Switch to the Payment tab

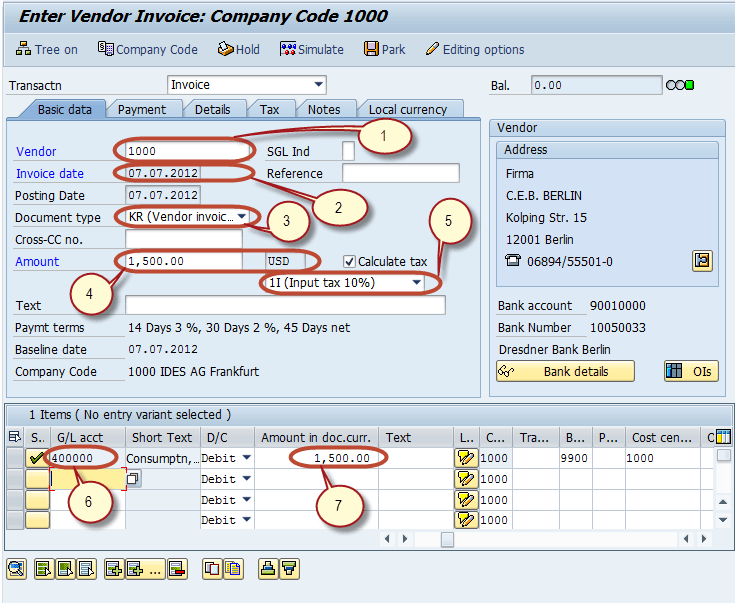[141, 109]
